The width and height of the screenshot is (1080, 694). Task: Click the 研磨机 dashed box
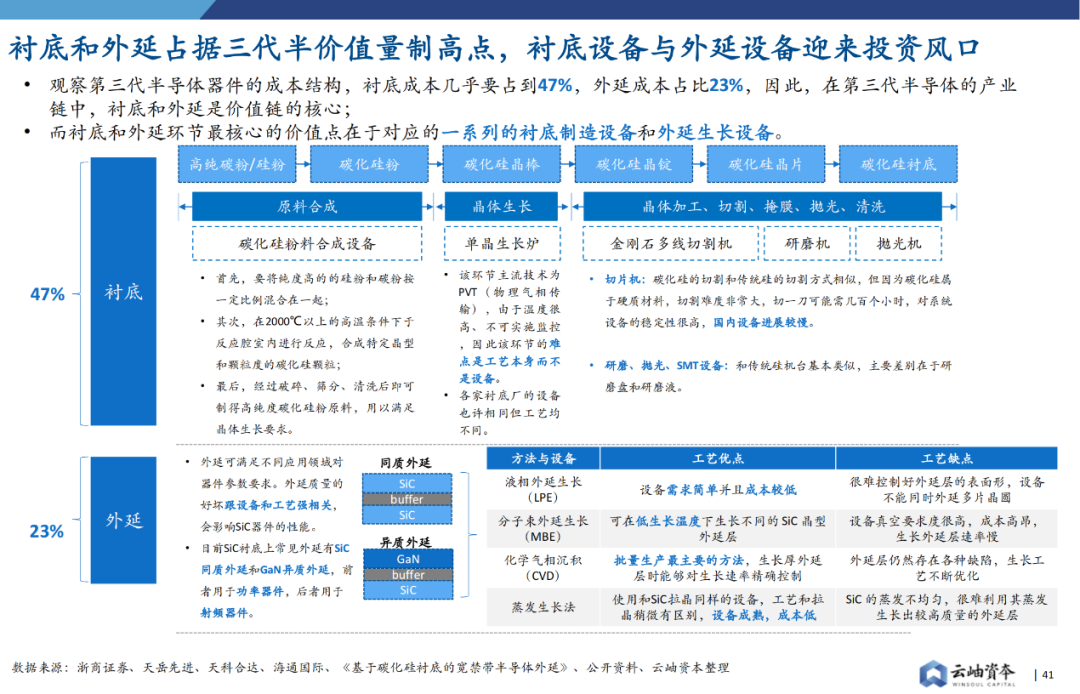tap(807, 243)
